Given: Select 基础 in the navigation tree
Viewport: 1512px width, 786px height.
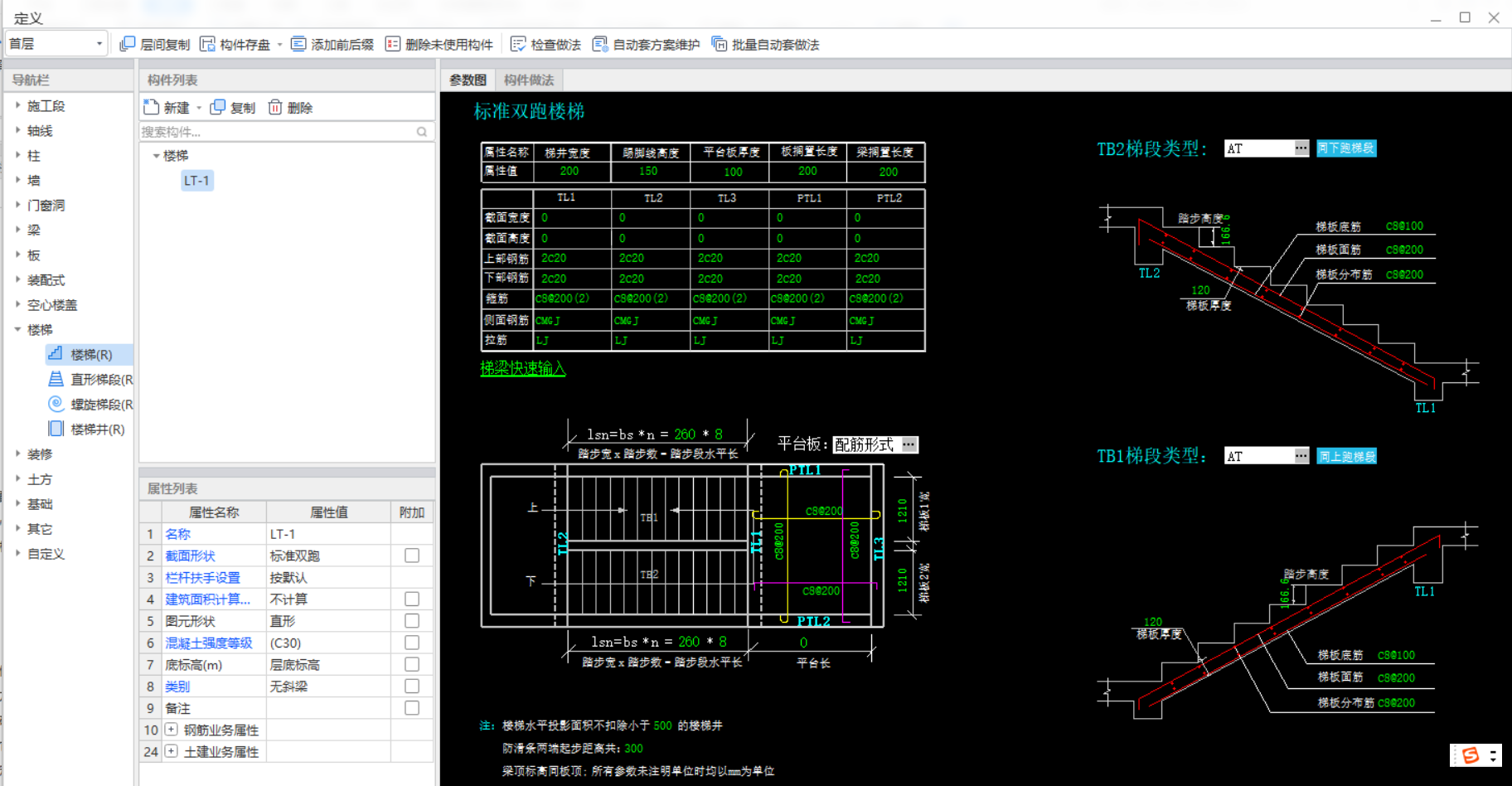Looking at the screenshot, I should tap(40, 504).
